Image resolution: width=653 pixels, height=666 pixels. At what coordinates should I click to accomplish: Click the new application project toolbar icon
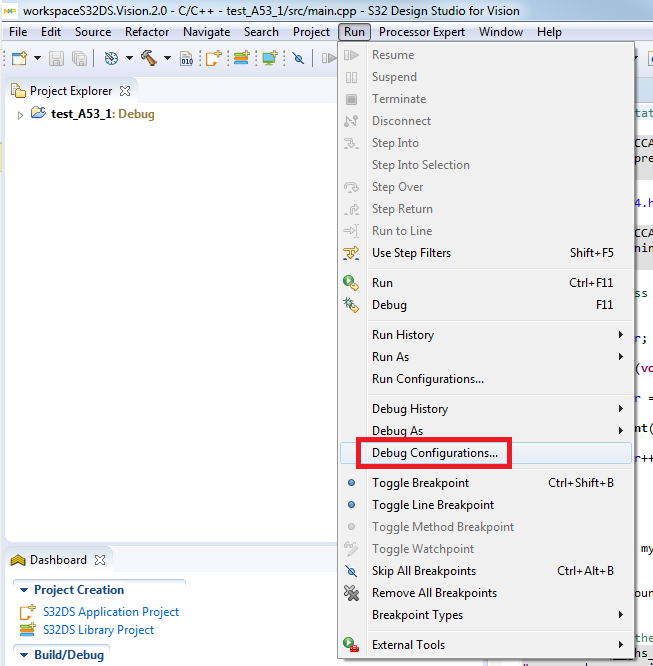[213, 58]
